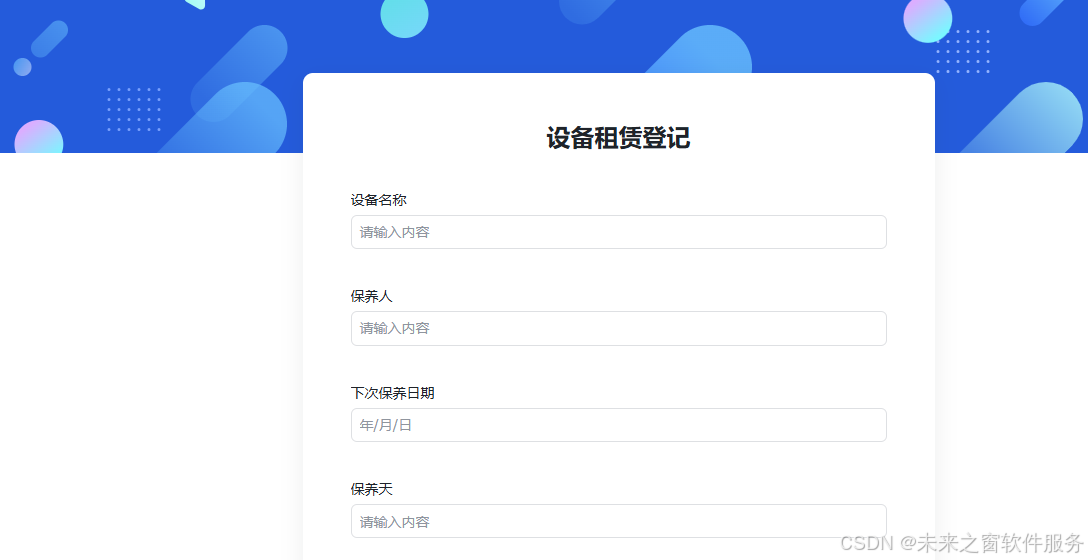Click the 保养天 label text
This screenshot has width=1088, height=560.
click(x=371, y=489)
